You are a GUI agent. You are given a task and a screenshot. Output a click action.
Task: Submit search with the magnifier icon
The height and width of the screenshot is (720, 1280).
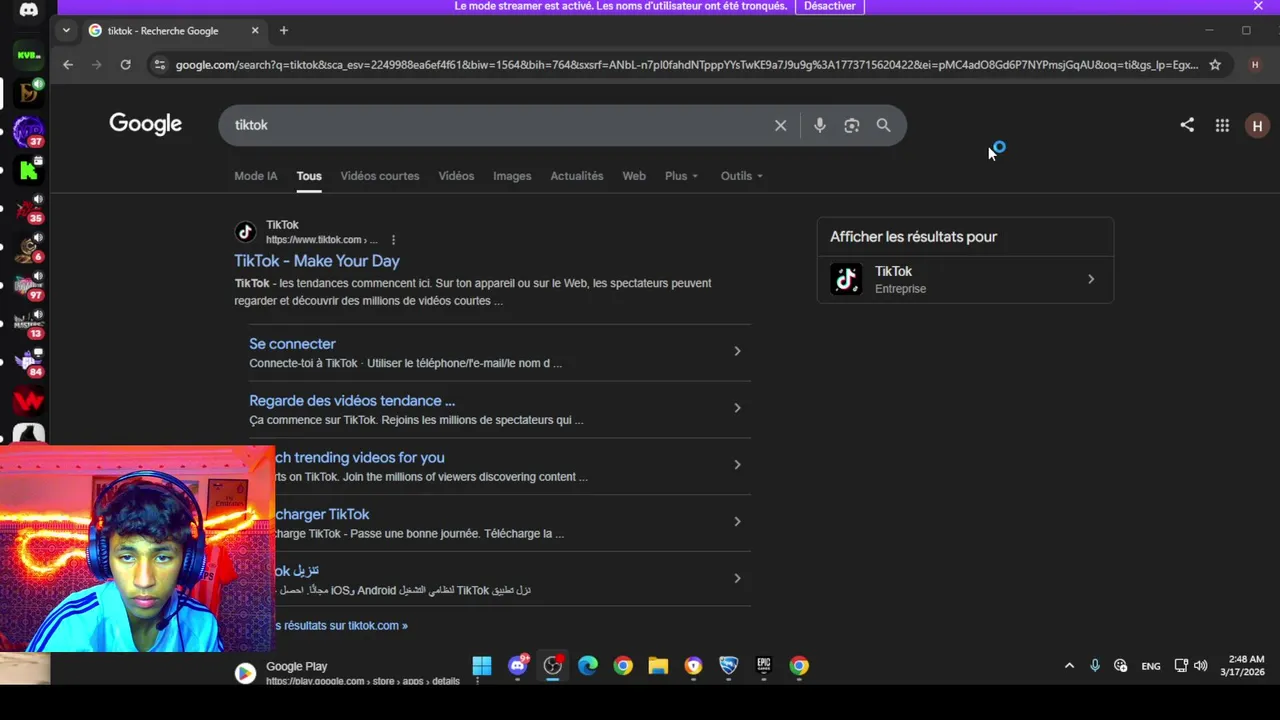click(883, 125)
